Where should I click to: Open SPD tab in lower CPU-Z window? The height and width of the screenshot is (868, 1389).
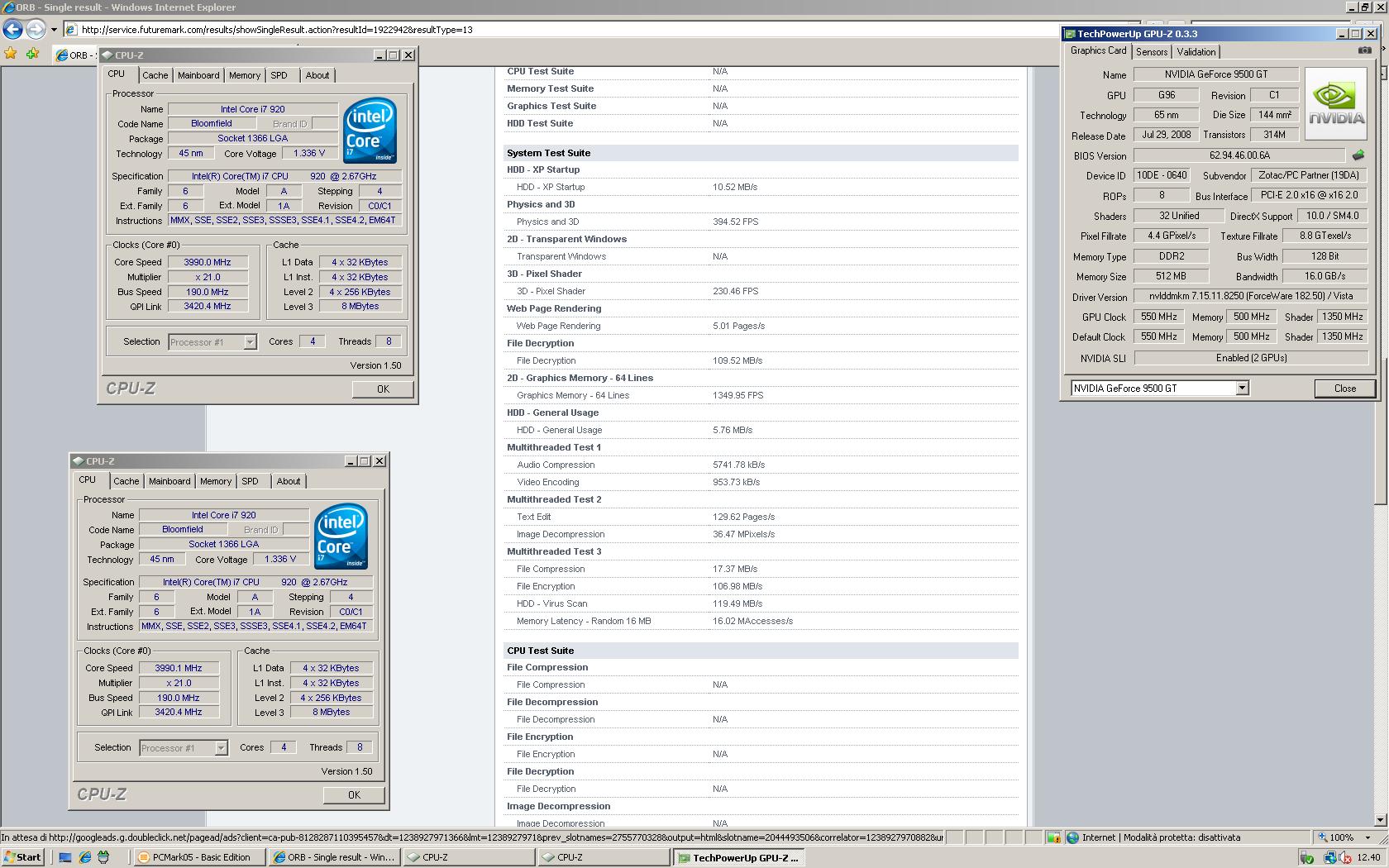(x=251, y=481)
